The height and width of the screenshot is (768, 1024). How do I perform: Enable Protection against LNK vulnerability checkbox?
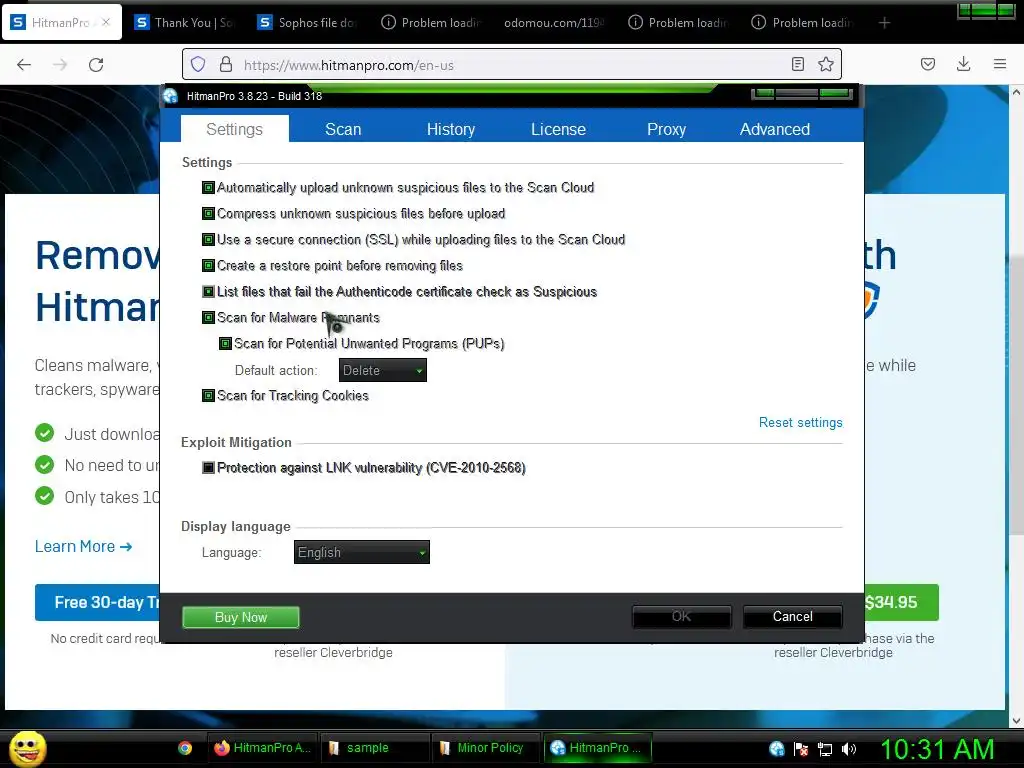point(208,468)
